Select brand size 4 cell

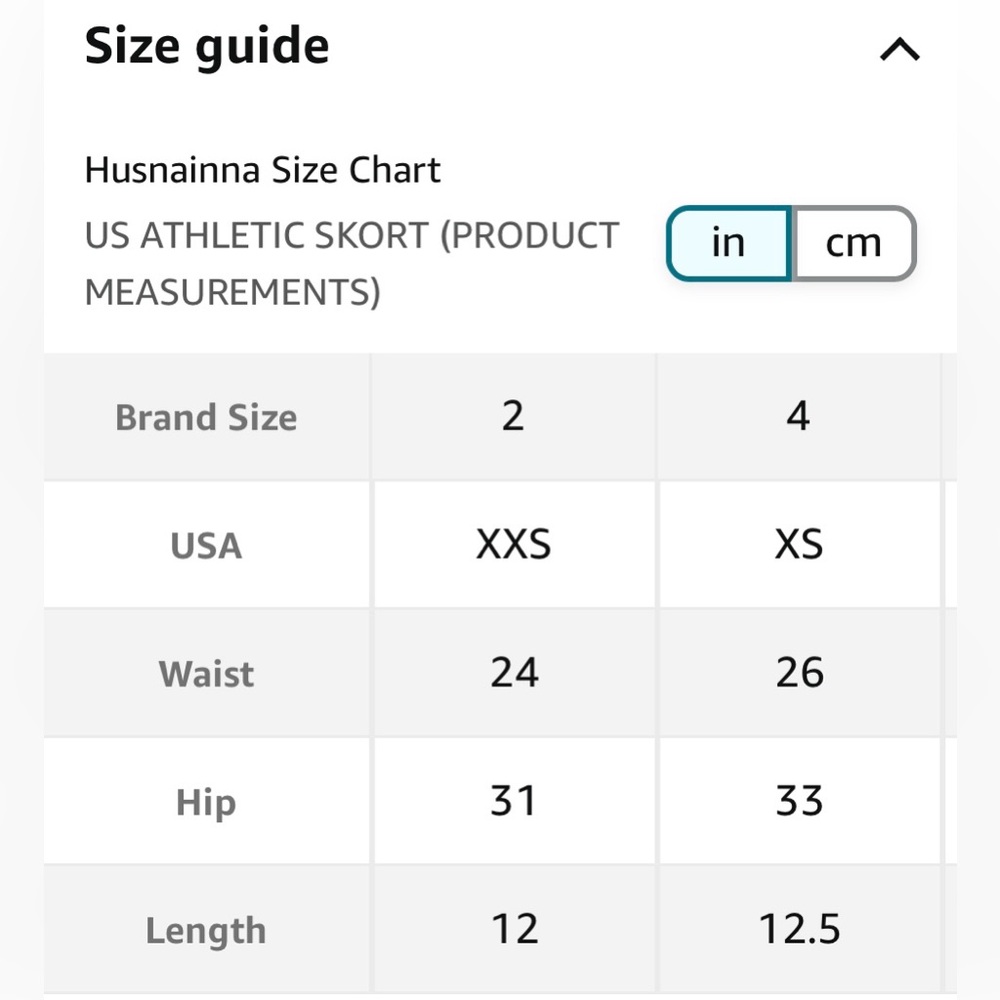click(799, 417)
